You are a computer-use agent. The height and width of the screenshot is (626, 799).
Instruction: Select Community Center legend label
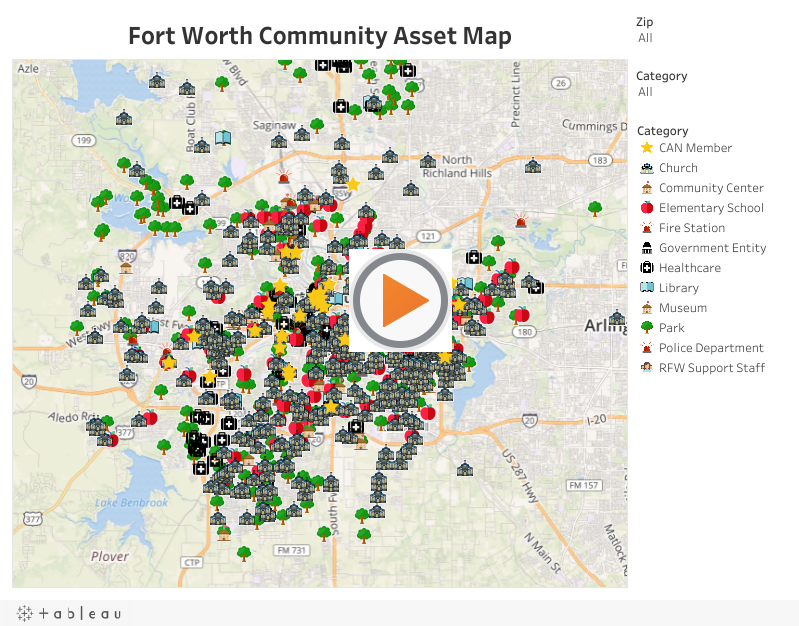[x=710, y=188]
